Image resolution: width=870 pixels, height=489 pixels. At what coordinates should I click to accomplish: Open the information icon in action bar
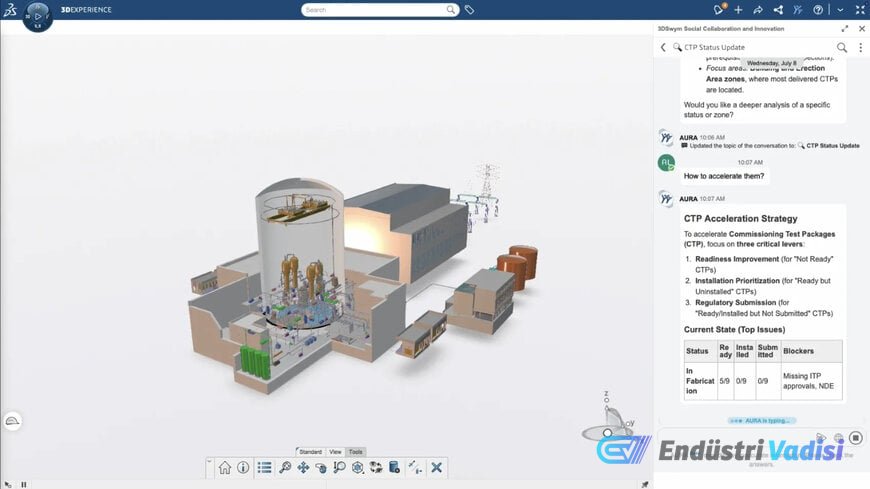(x=243, y=468)
